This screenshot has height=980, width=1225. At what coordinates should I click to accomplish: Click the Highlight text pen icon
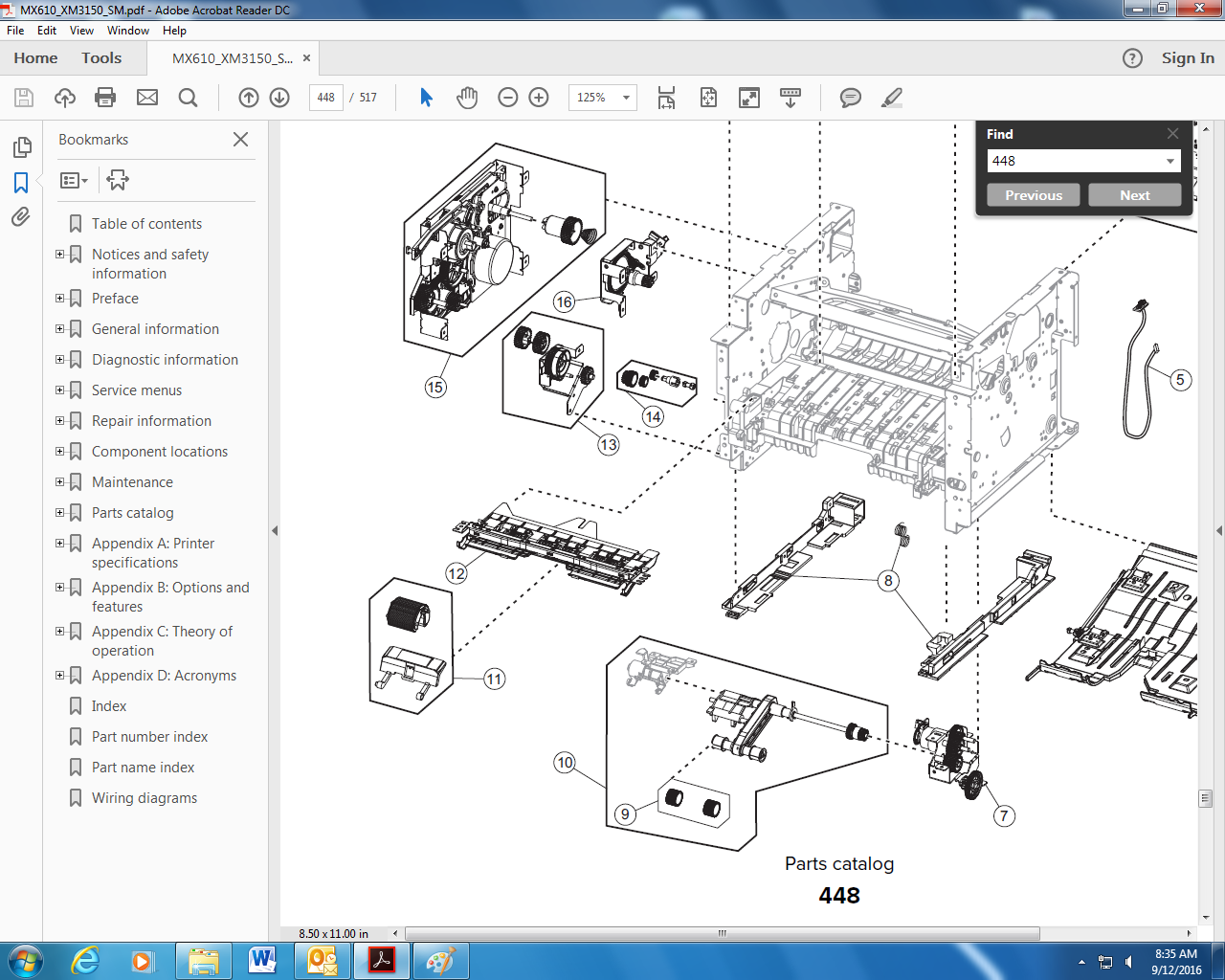pyautogui.click(x=892, y=98)
